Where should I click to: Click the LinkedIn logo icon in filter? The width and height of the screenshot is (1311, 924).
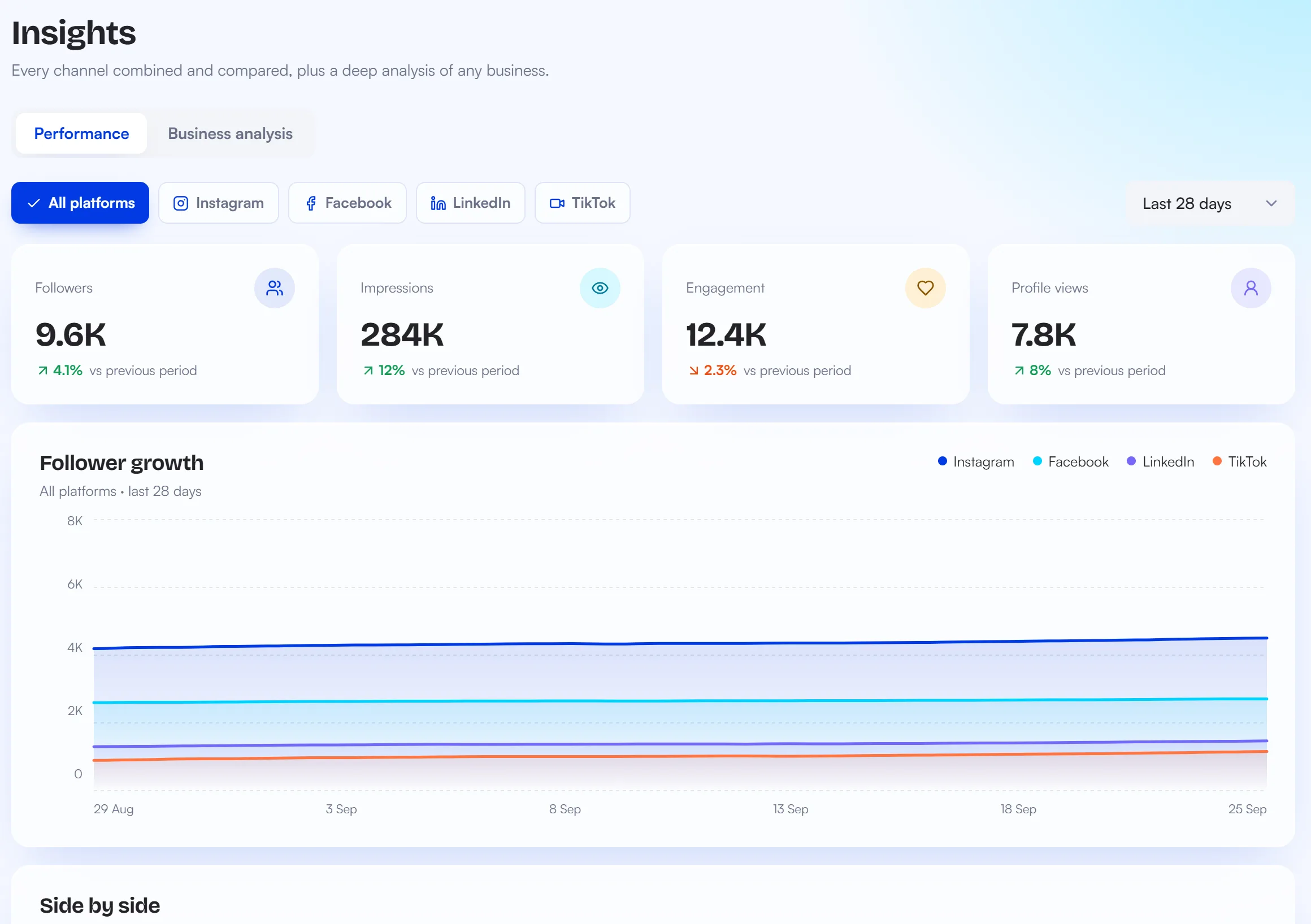click(x=438, y=203)
